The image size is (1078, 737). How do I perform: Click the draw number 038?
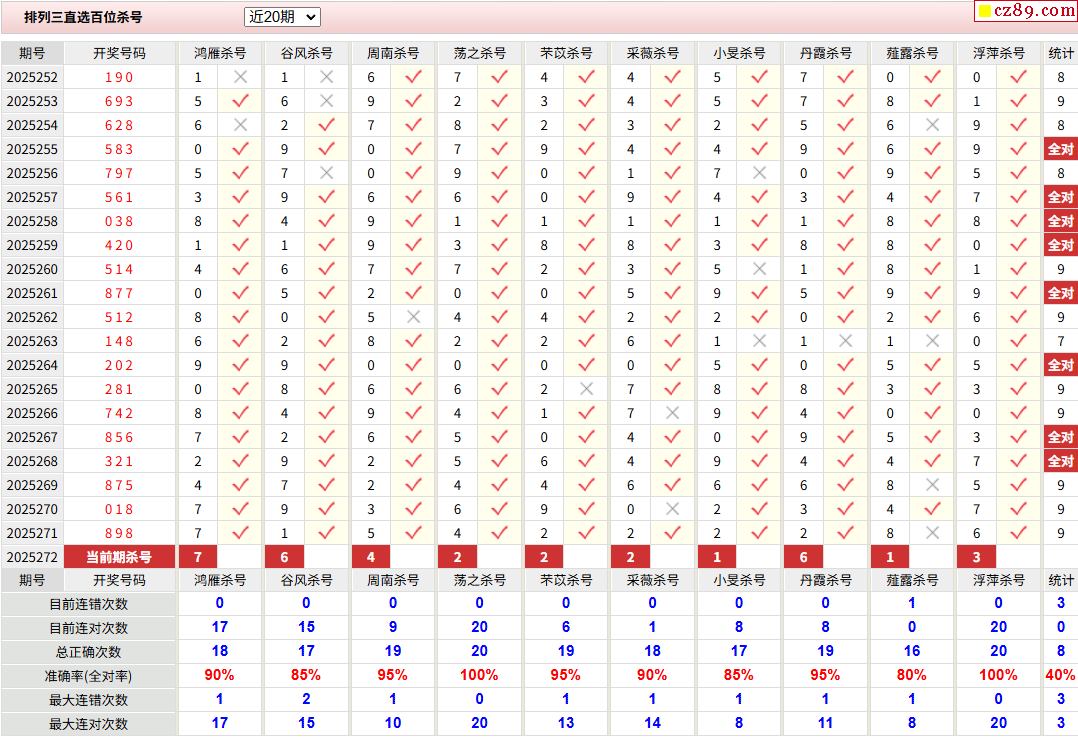click(x=119, y=221)
